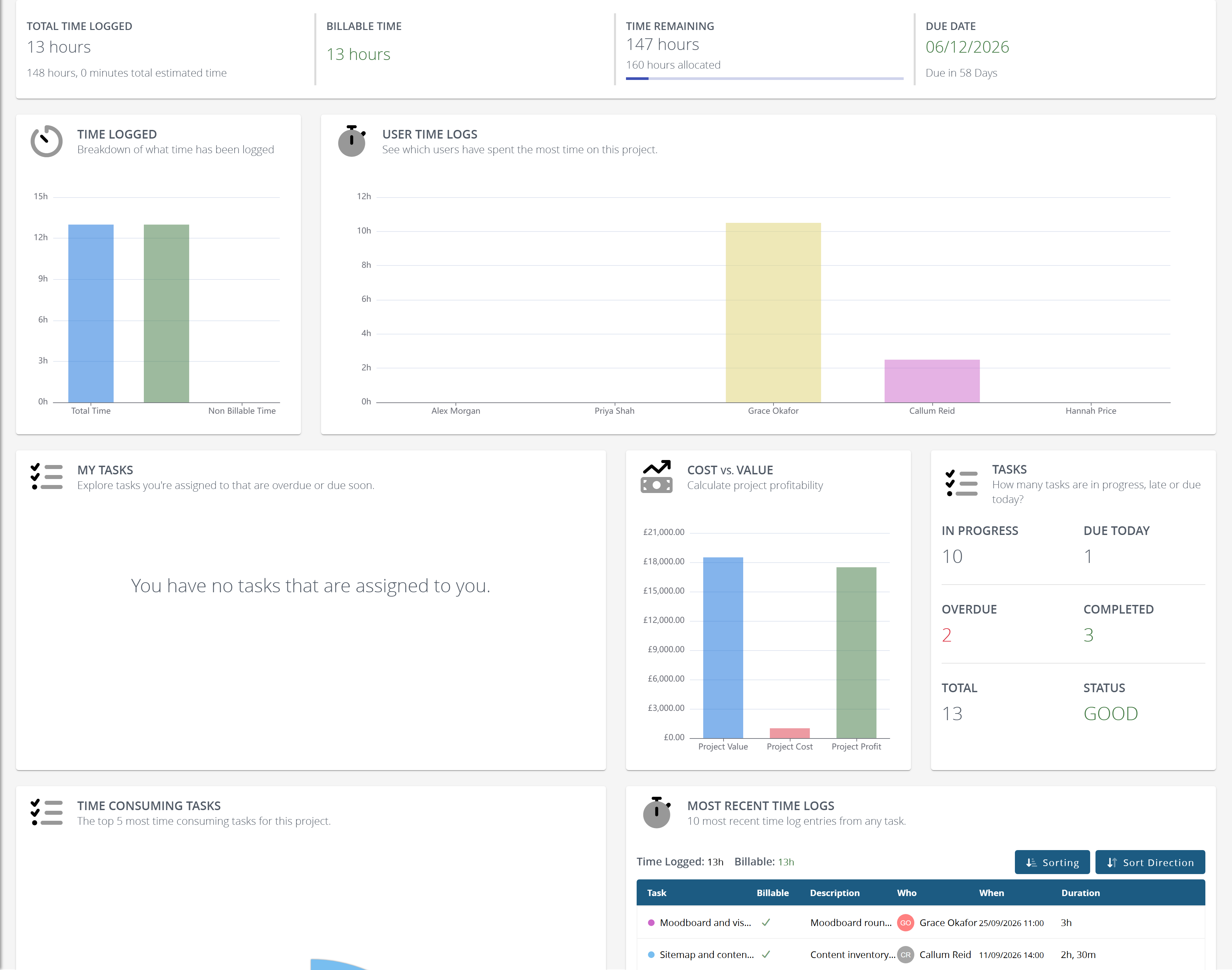This screenshot has height=970, width=1232.
Task: Click the blue dot beside Sitemap task
Action: click(651, 955)
